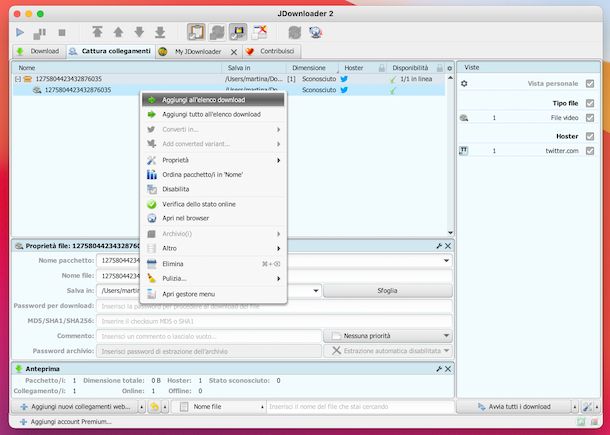Viewport: 610px width, 435px height.
Task: Open arrow next to Avvia tutti i download
Action: 575,407
